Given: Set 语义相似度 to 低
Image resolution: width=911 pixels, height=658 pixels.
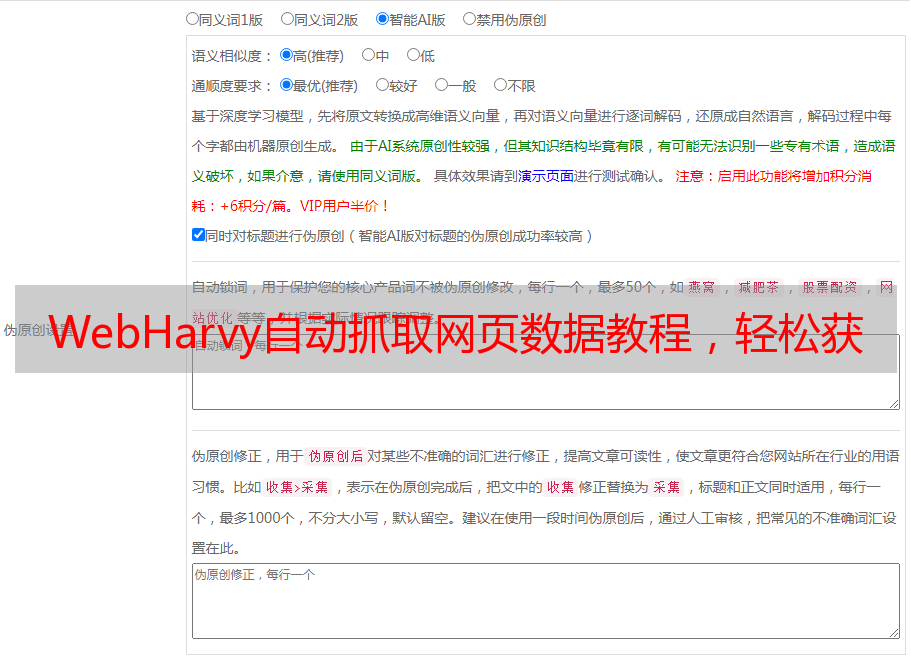Looking at the screenshot, I should (x=413, y=55).
